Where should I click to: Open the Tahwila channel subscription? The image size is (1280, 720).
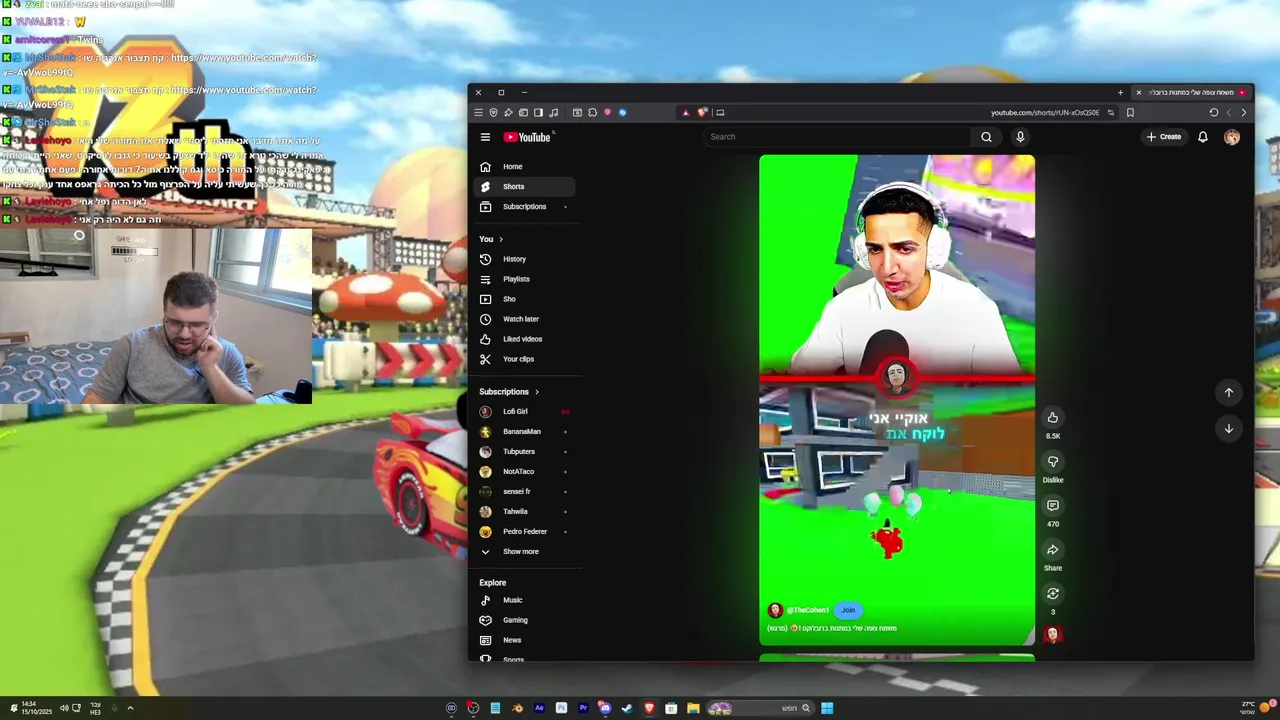point(525,512)
